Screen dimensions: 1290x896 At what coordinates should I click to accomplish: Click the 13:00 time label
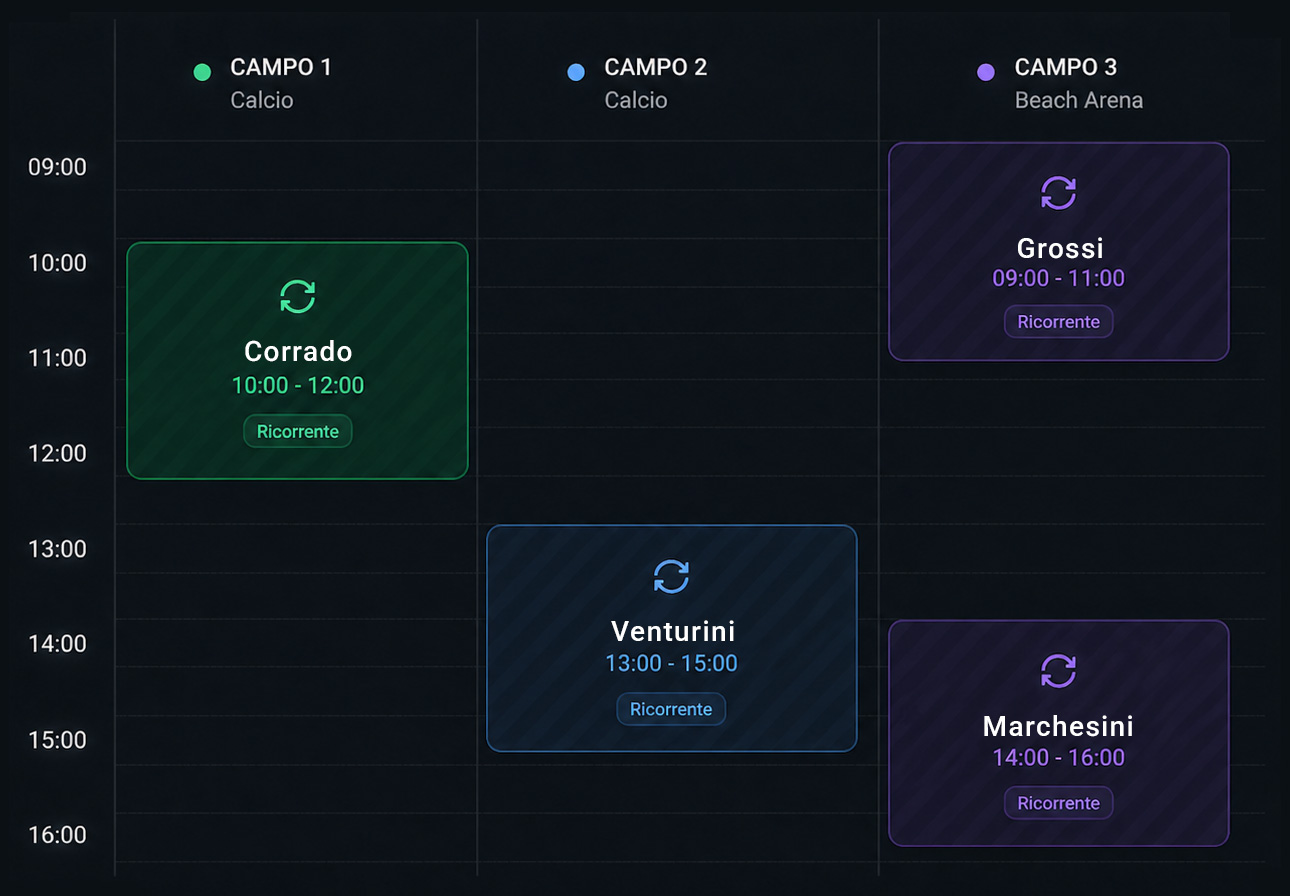[x=57, y=549]
